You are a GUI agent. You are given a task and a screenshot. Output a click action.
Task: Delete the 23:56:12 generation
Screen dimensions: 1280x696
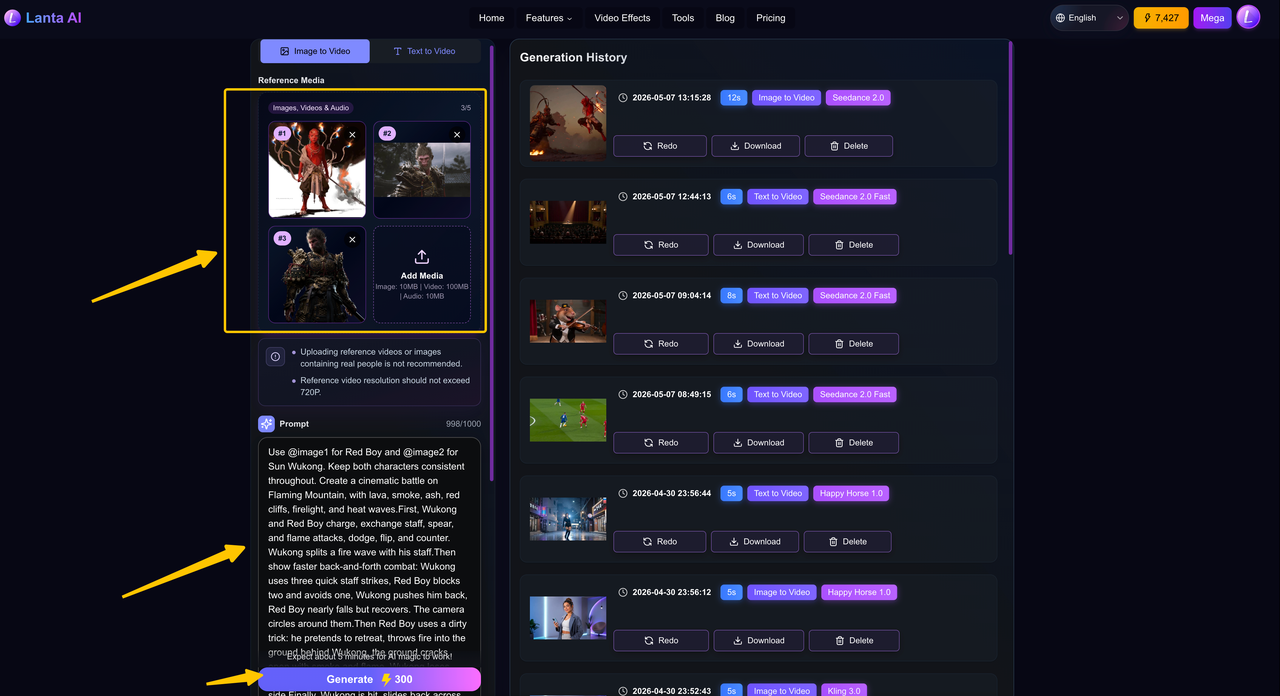(853, 641)
